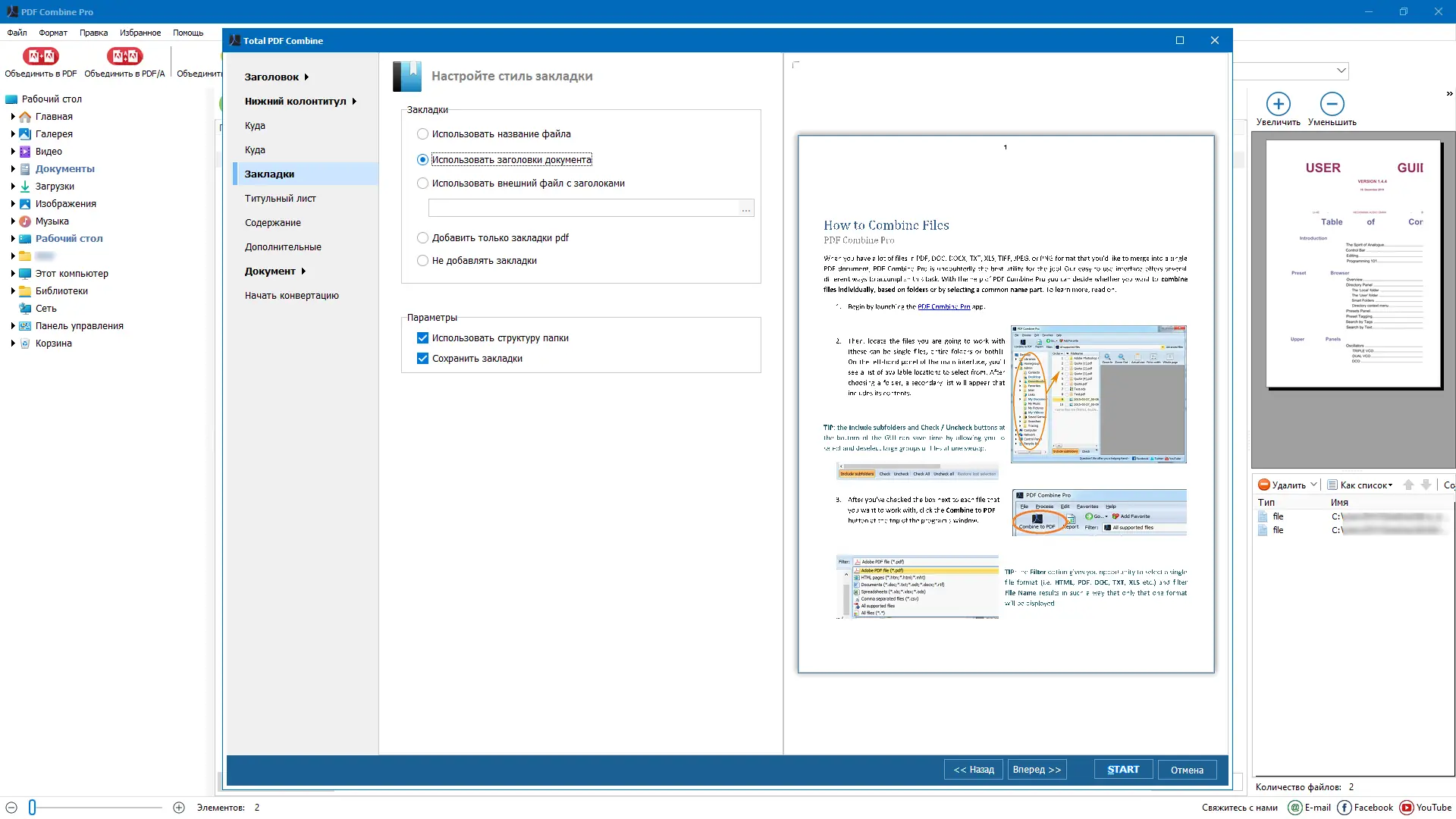Click the zoom in (Увеличить) plus icon
Screen dimensions: 1456x819
click(1278, 104)
